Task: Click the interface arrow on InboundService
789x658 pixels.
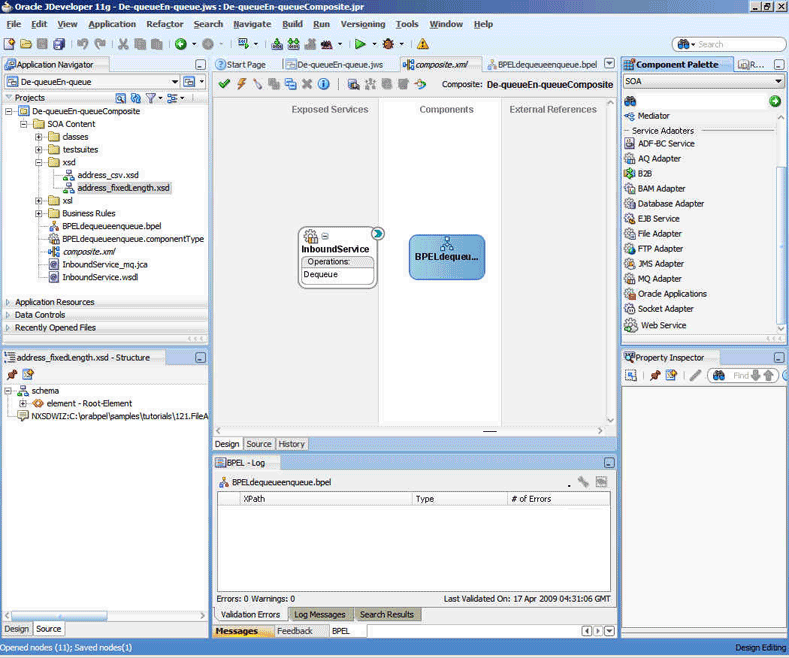Action: (377, 234)
